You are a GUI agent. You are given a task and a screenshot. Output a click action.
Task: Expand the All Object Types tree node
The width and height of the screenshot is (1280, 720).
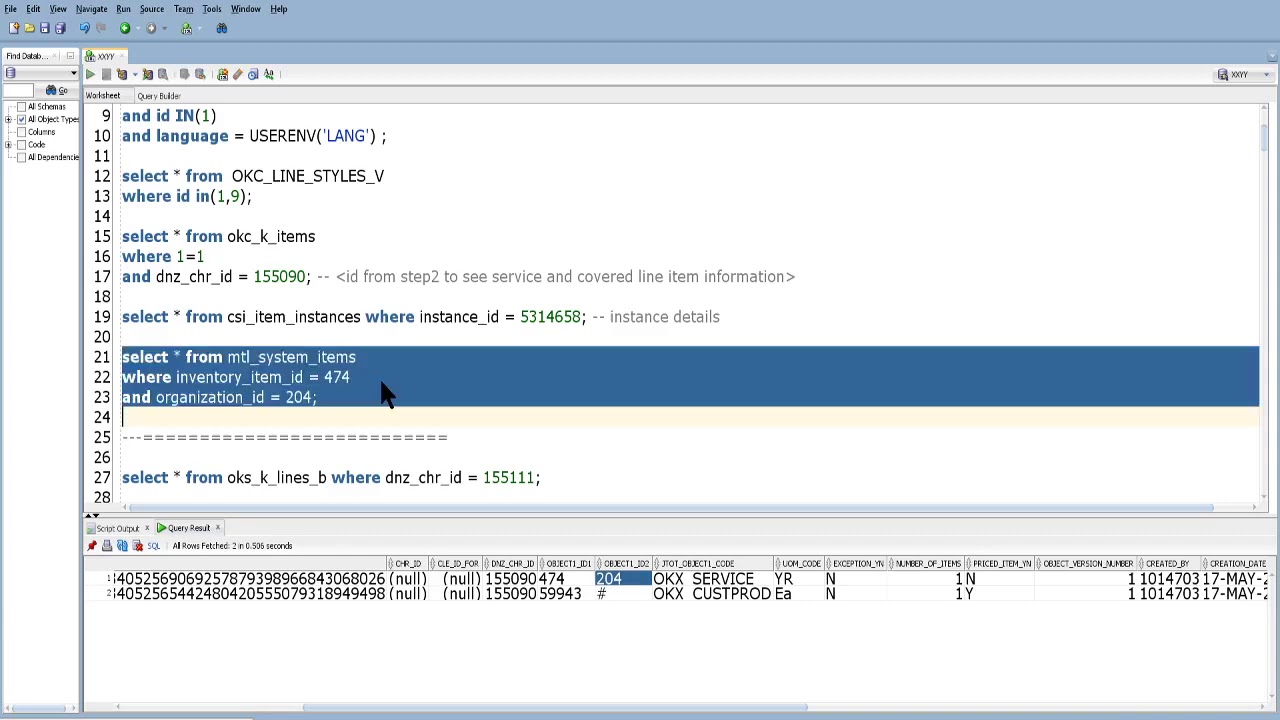point(8,119)
